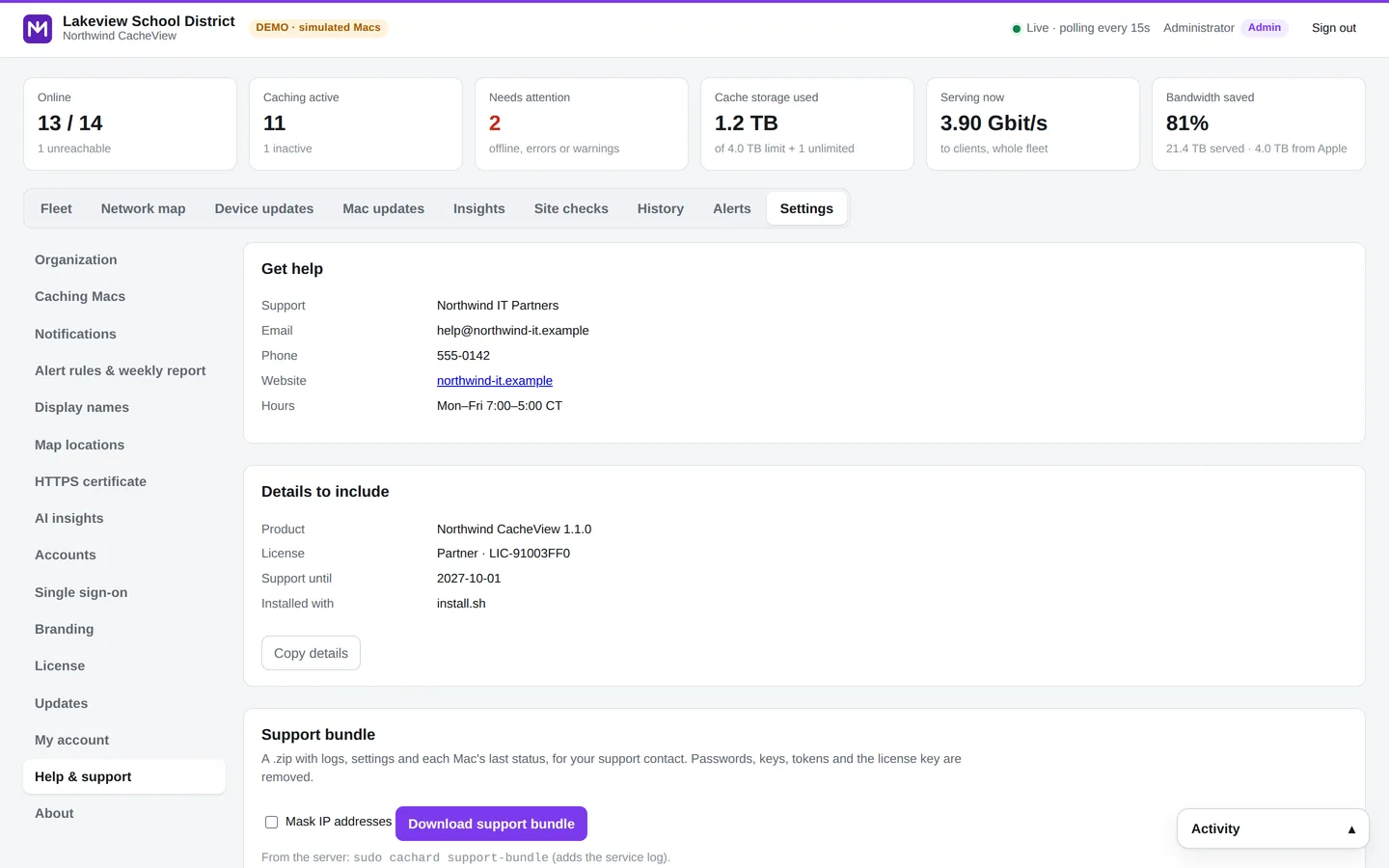Enable the Mask IP addresses checkbox
The image size is (1389, 868).
point(271,823)
